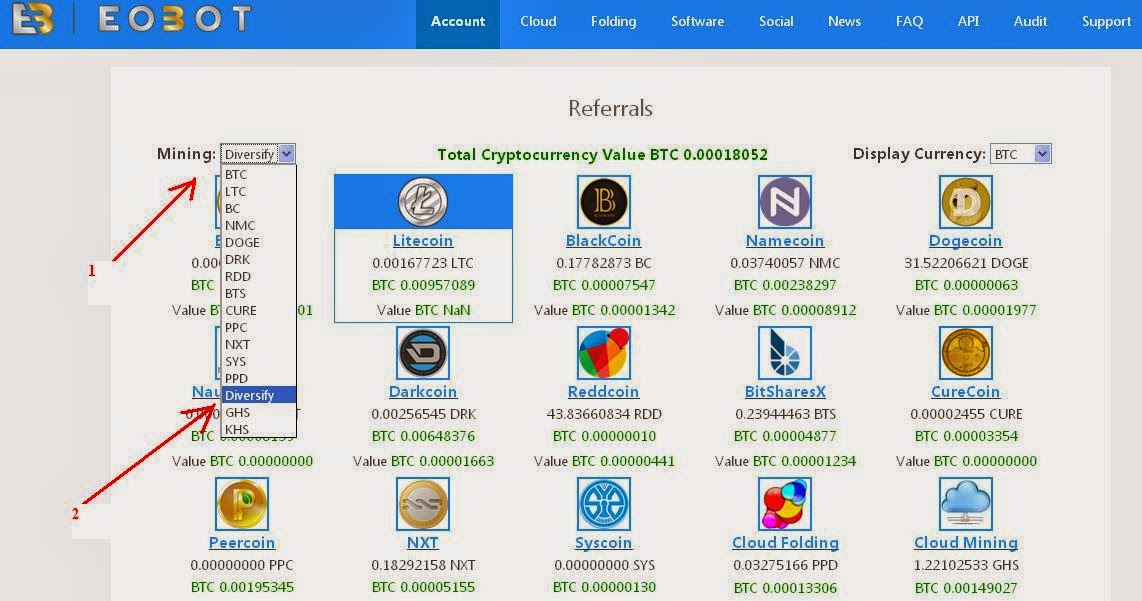Select NXT in Mining list
The width and height of the screenshot is (1142, 601).
pyautogui.click(x=259, y=345)
